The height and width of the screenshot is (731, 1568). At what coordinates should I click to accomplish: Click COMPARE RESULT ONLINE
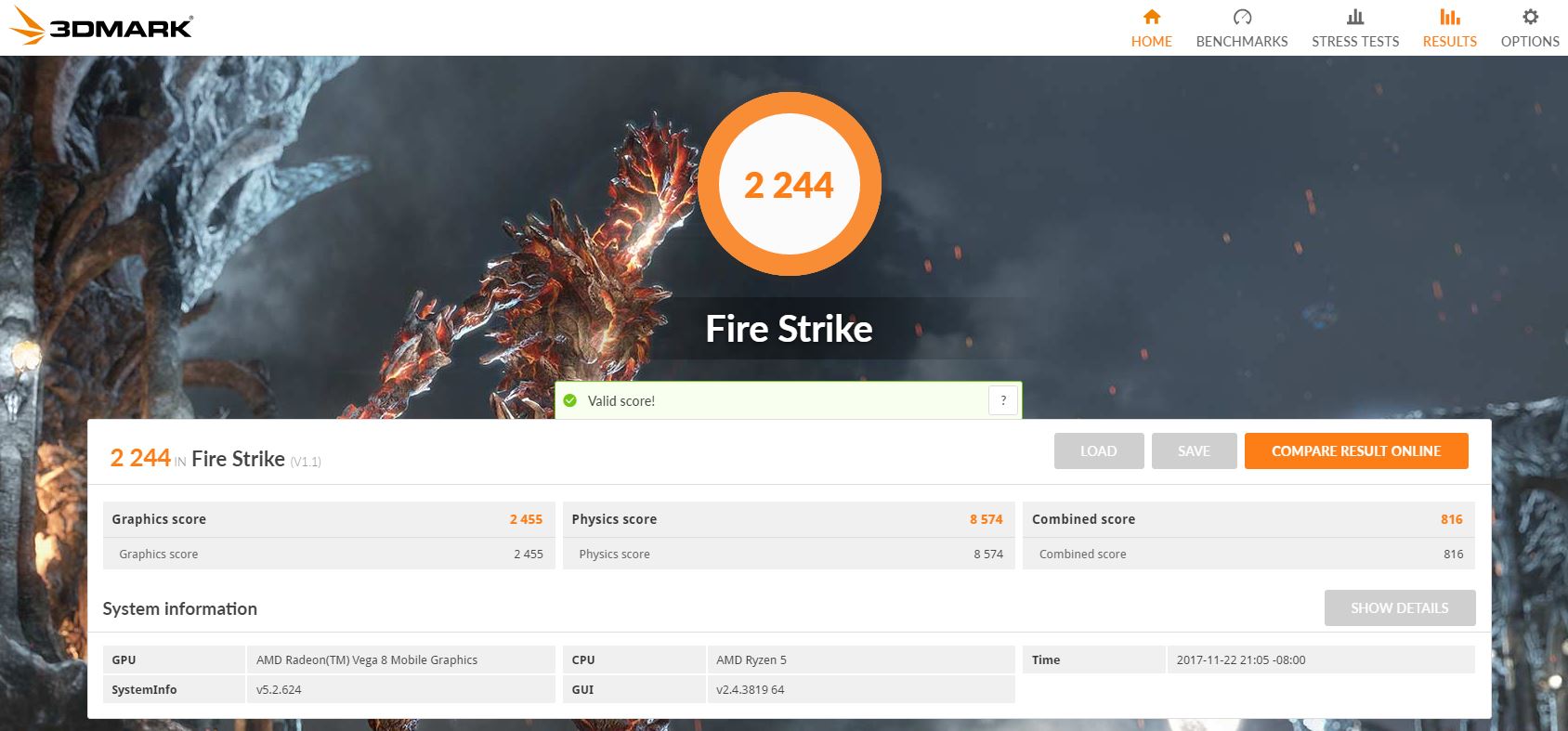coord(1355,451)
